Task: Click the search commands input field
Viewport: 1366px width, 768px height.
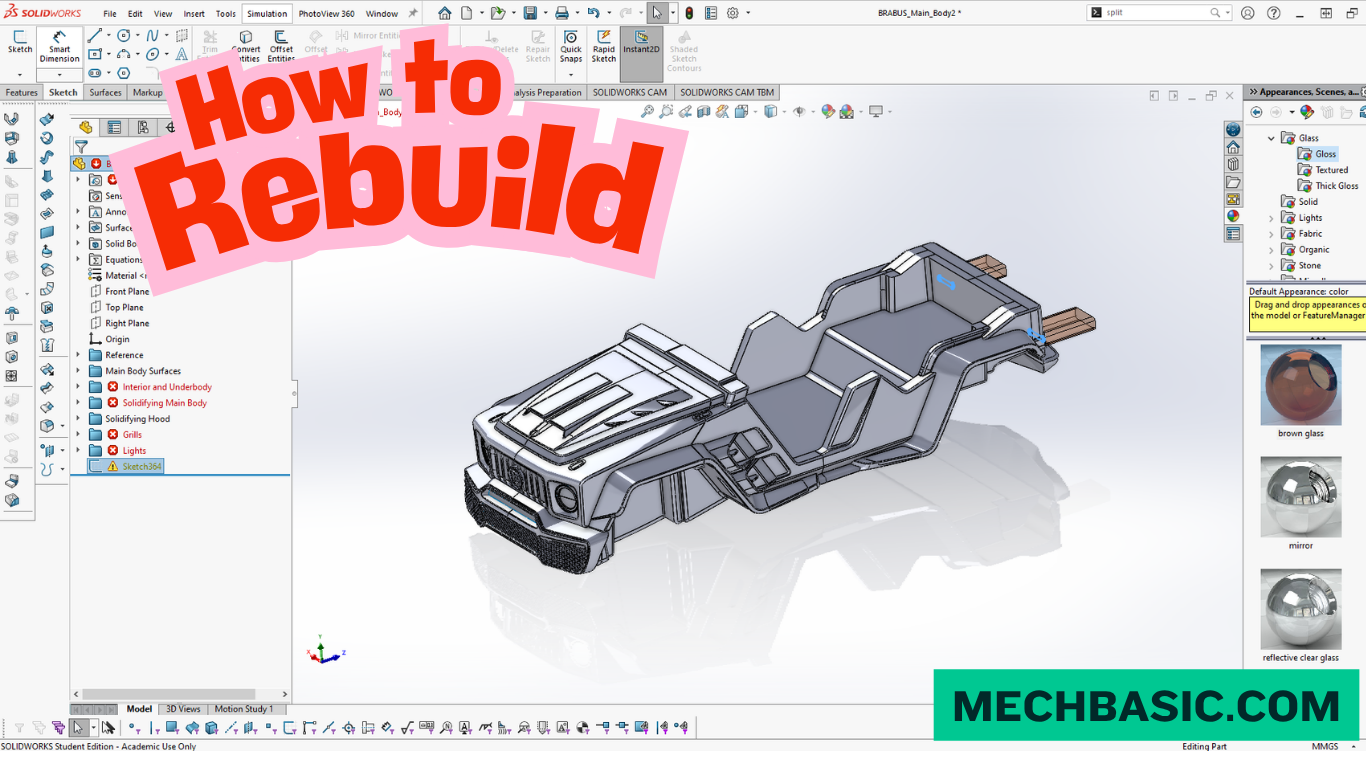Action: coord(1157,13)
